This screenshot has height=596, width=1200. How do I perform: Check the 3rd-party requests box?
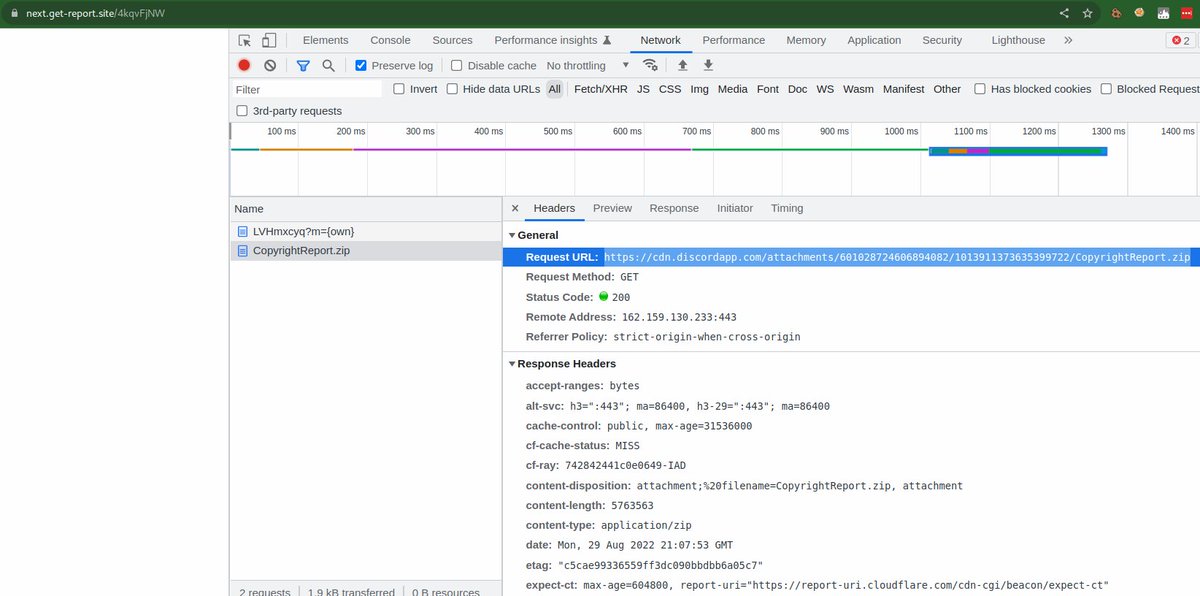(x=242, y=111)
